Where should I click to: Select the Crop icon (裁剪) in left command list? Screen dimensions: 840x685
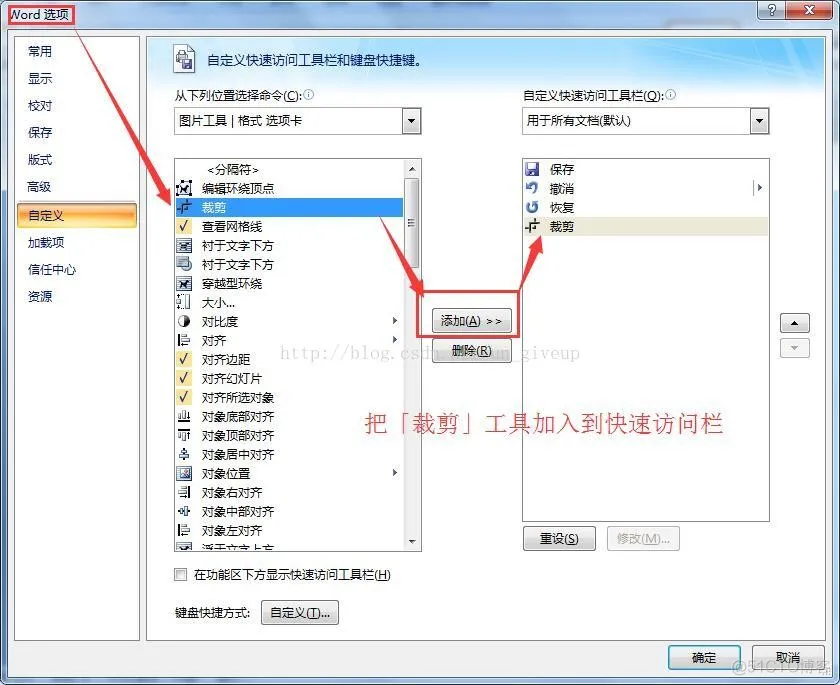(x=184, y=207)
